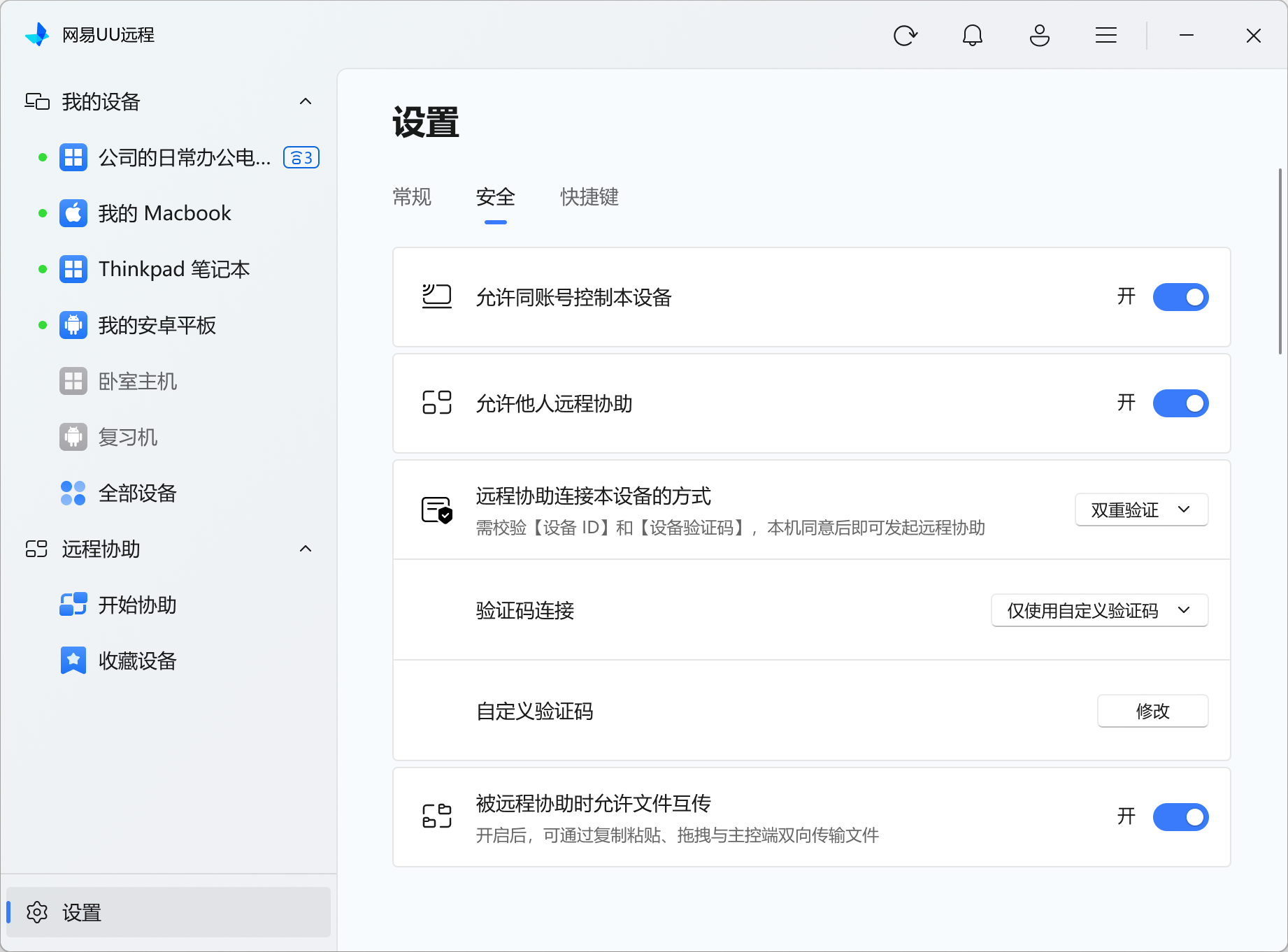
Task: Select 卧室主机 offline device name
Action: click(138, 381)
